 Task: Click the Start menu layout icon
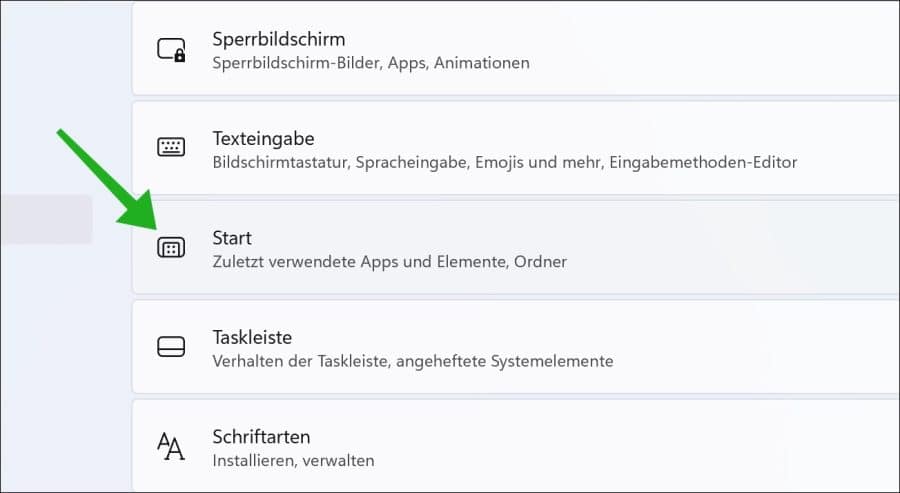[x=171, y=248]
